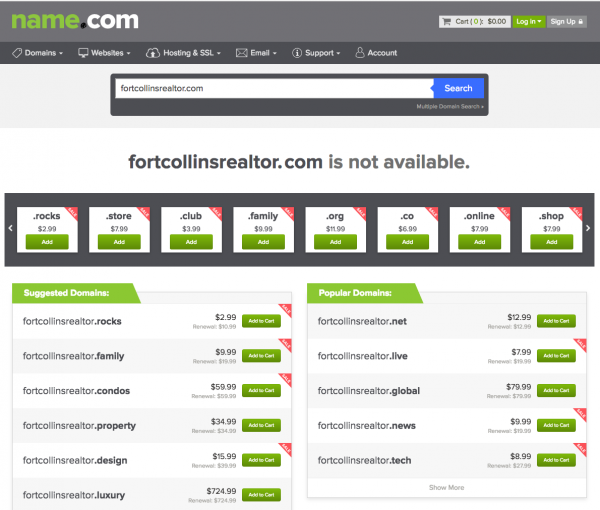Click fortcollinsrealtor.design domain name text

point(75,460)
